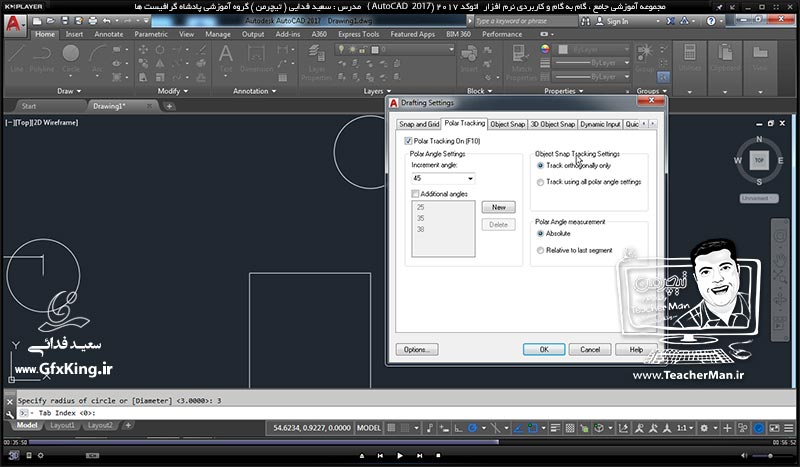Open the 3D Object Snap tab
Image resolution: width=800 pixels, height=467 pixels.
click(x=553, y=124)
